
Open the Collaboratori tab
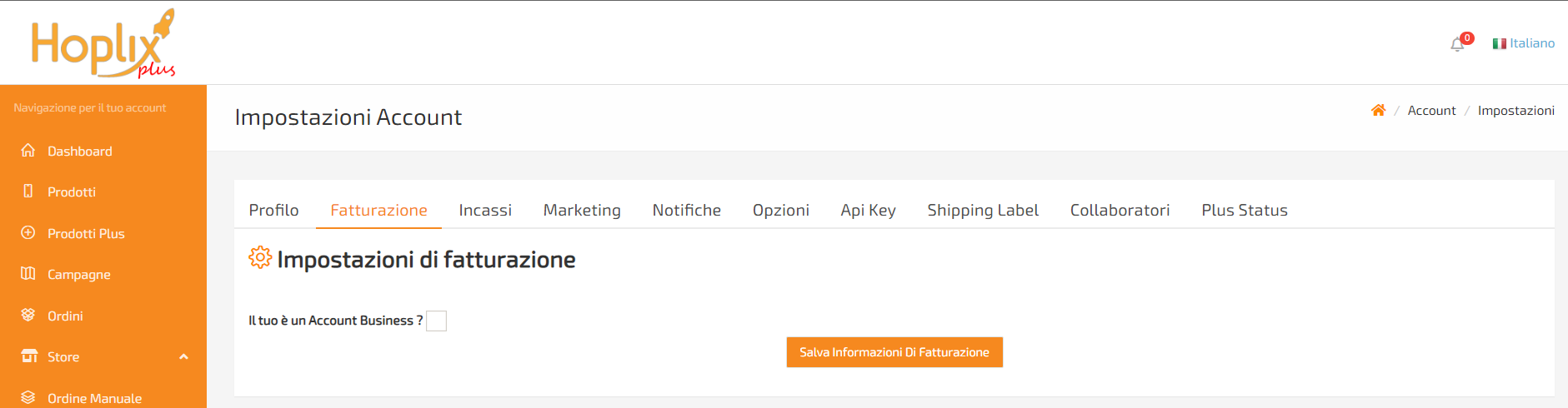(x=1120, y=210)
